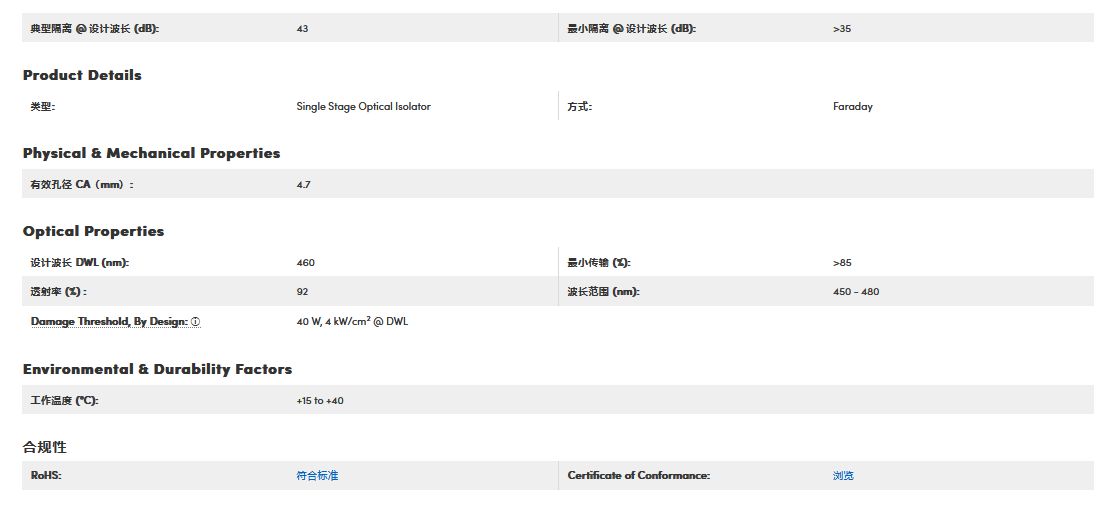
Task: Click the Optical Properties heading
Action: (x=93, y=231)
